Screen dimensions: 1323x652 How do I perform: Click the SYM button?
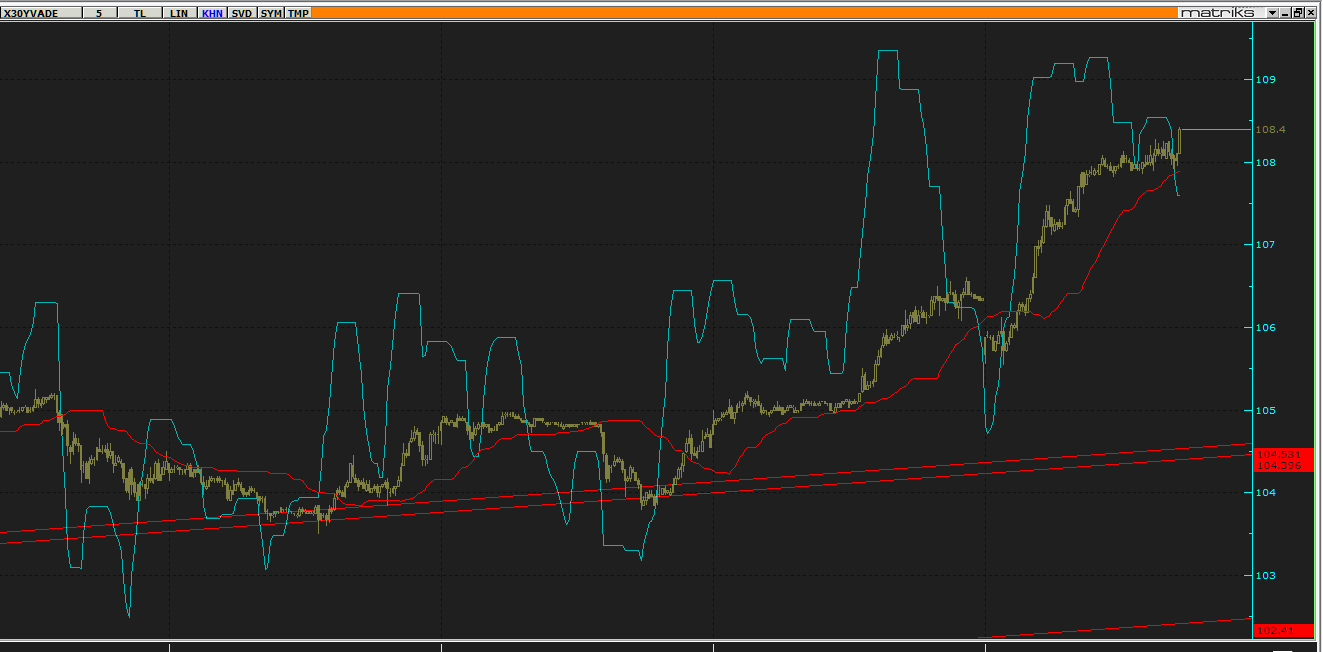click(271, 13)
